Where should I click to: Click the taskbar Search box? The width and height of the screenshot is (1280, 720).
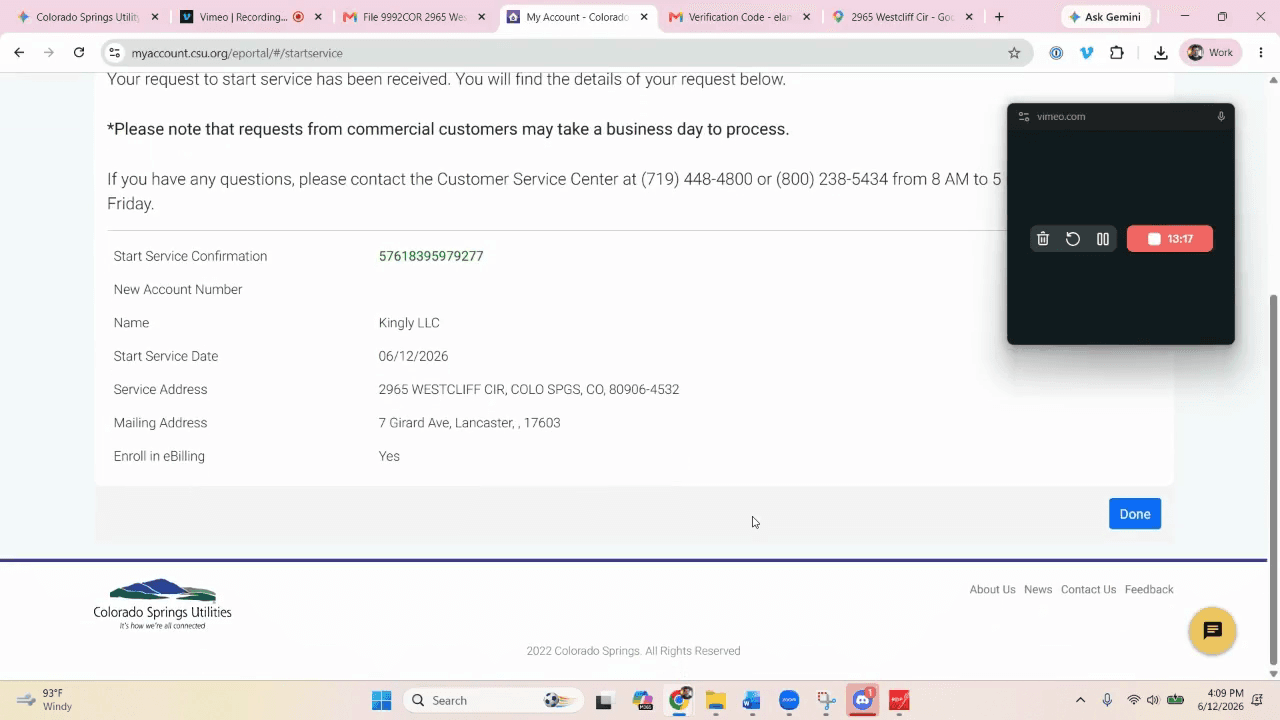click(x=493, y=700)
